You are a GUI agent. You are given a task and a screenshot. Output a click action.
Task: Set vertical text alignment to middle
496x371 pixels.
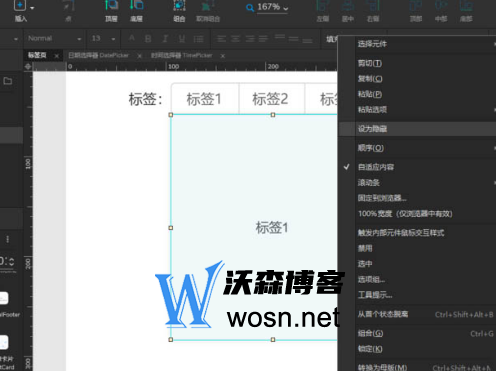(294, 39)
